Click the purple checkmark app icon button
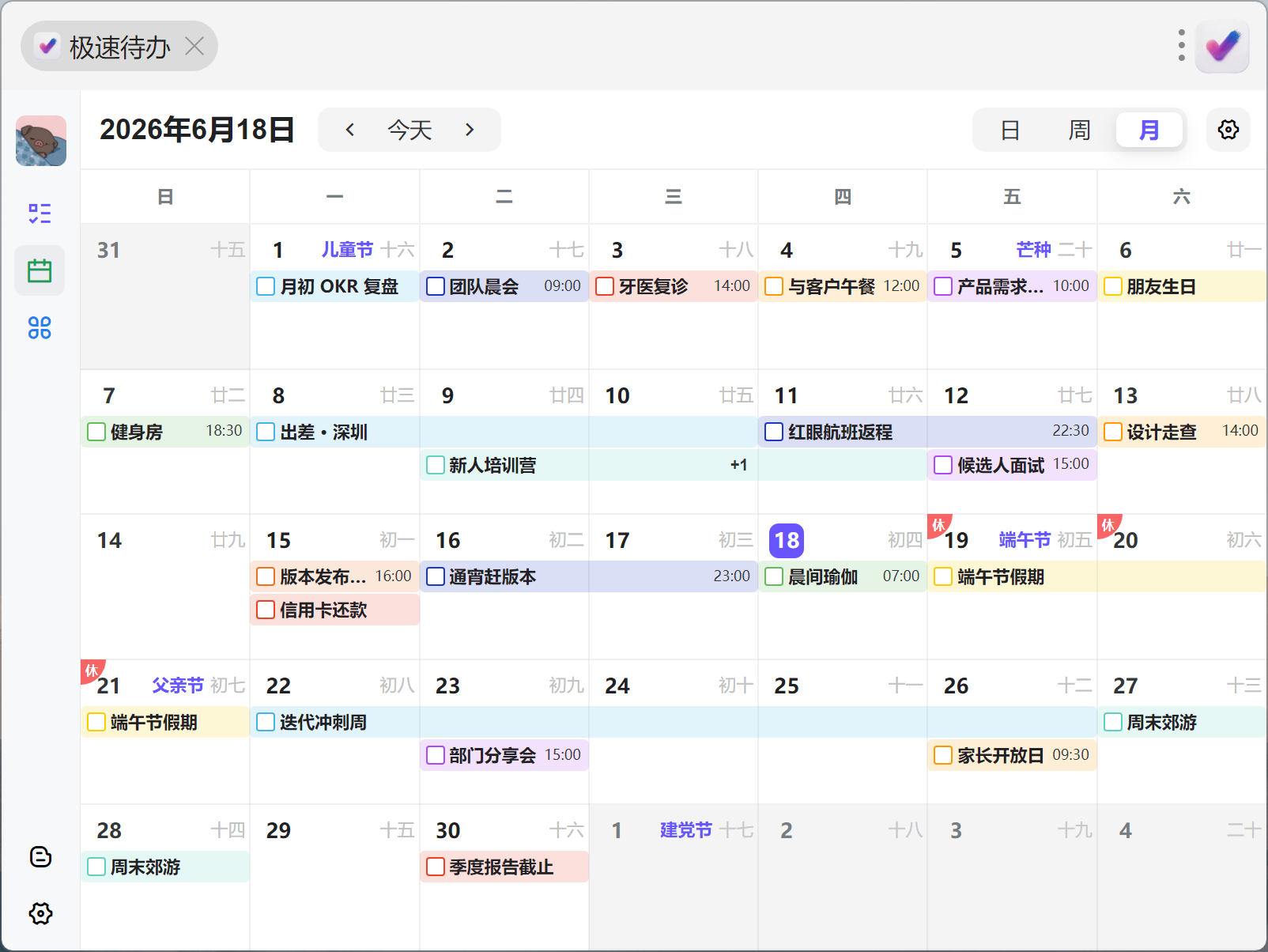This screenshot has height=952, width=1268. click(x=1222, y=46)
